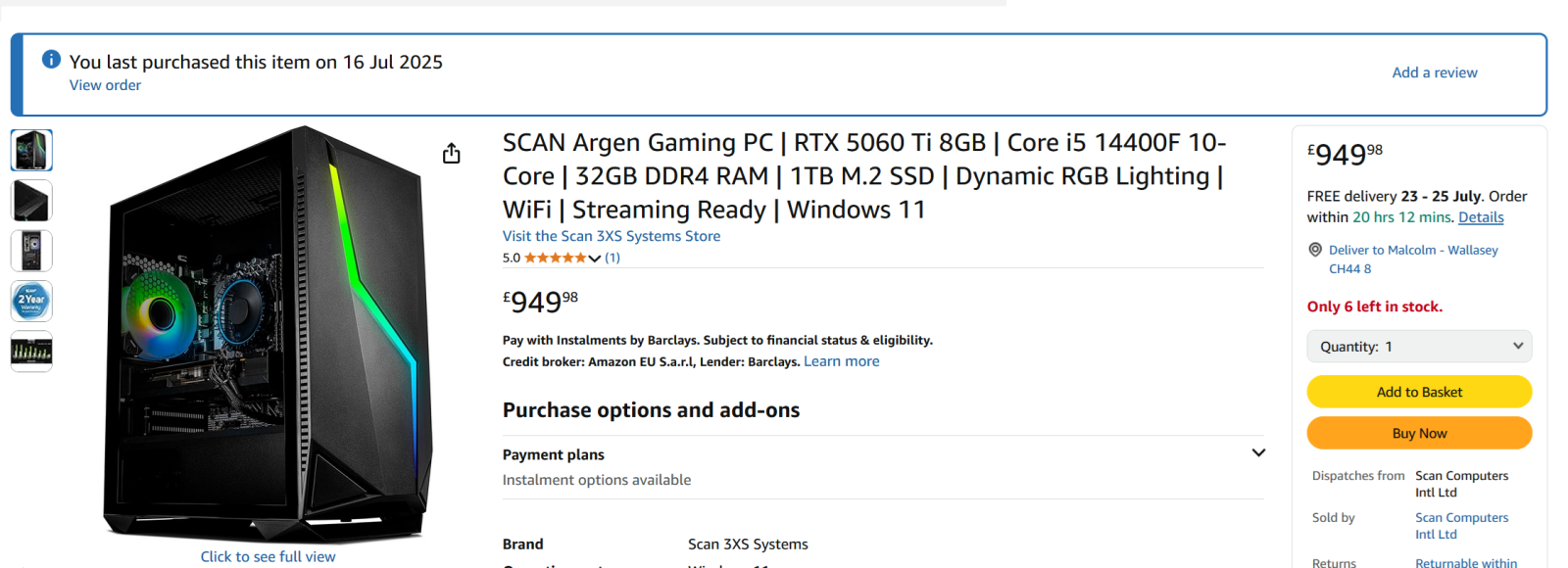Select the benchmark chart thumbnail
Screen dimensions: 1568x568
click(x=31, y=351)
